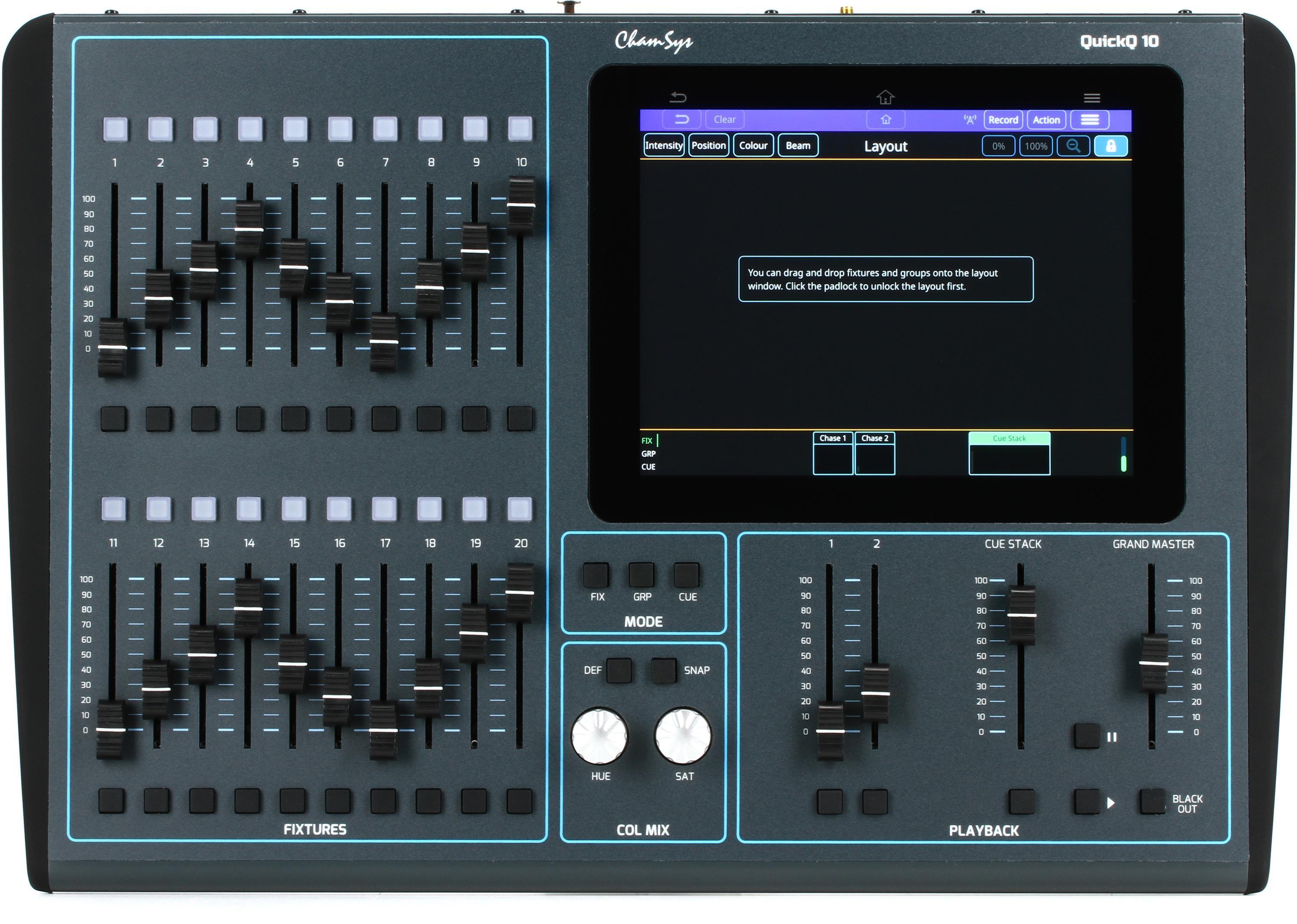Image resolution: width=1297 pixels, height=924 pixels.
Task: Open the purple toolbar hamburger menu
Action: (1089, 119)
